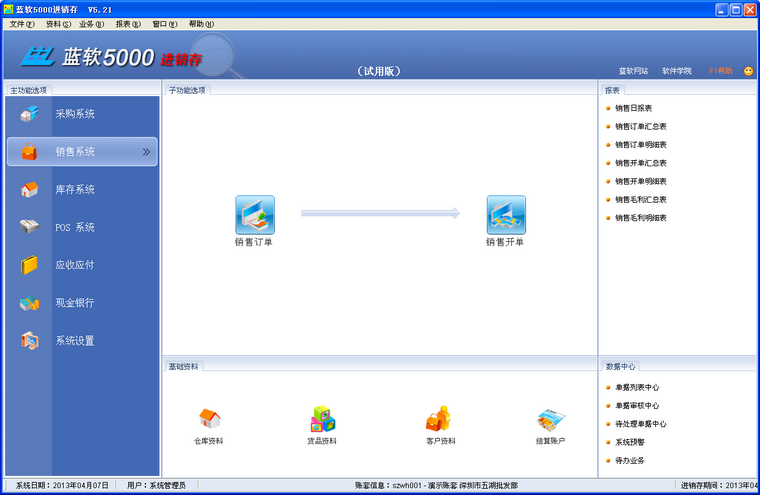
Task: Open the 销售毛利明细表 report
Action: point(640,218)
